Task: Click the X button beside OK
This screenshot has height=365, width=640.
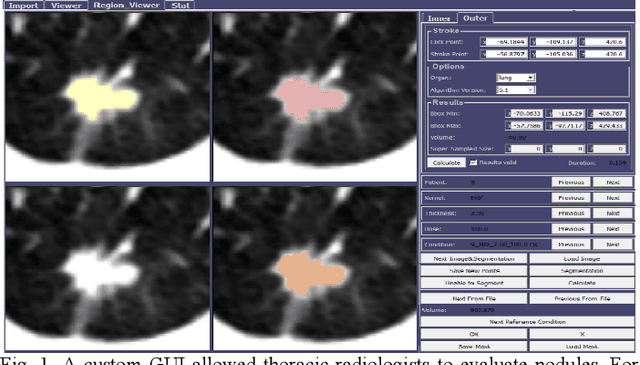Action: (x=582, y=334)
